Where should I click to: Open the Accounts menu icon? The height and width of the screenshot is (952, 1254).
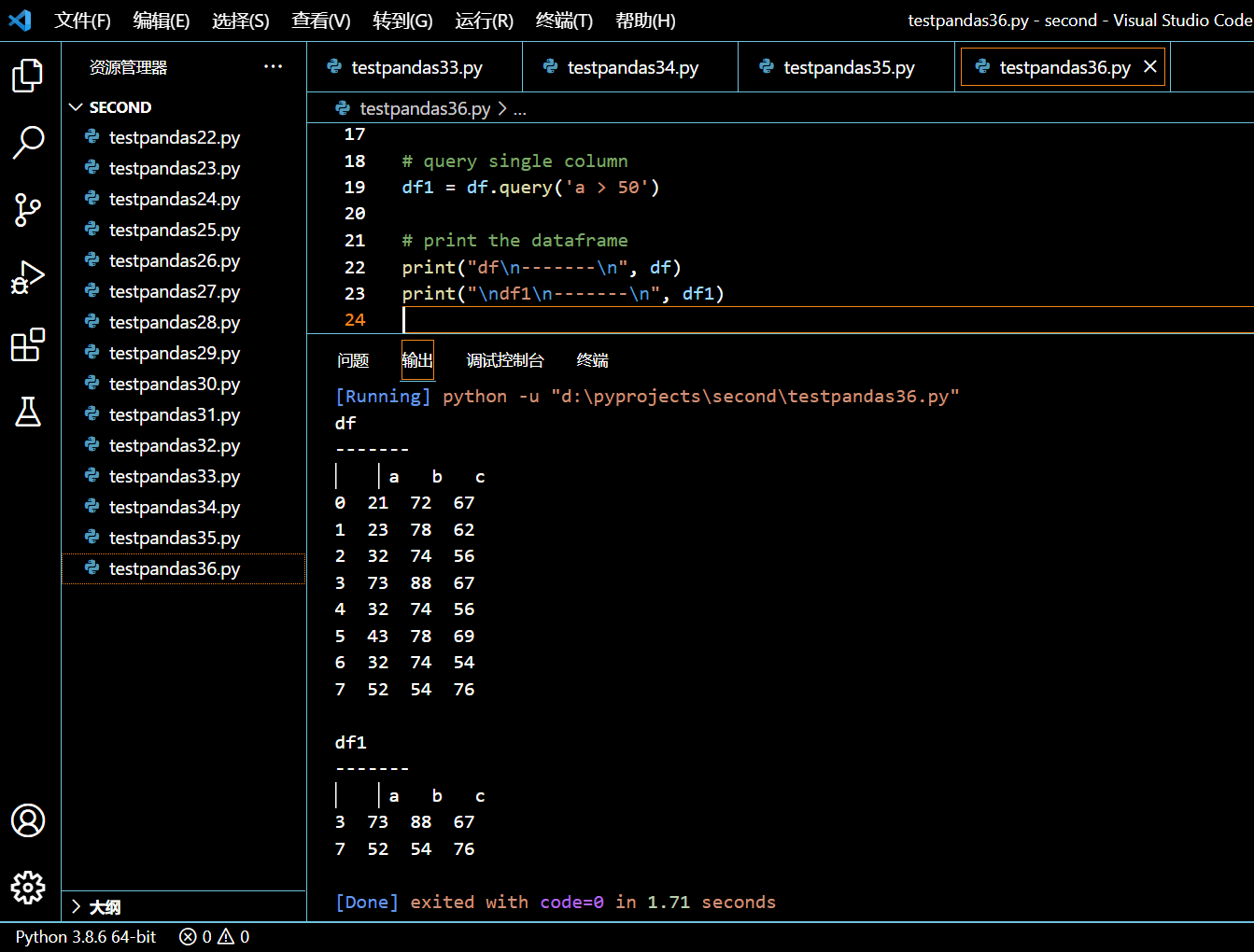tap(28, 820)
